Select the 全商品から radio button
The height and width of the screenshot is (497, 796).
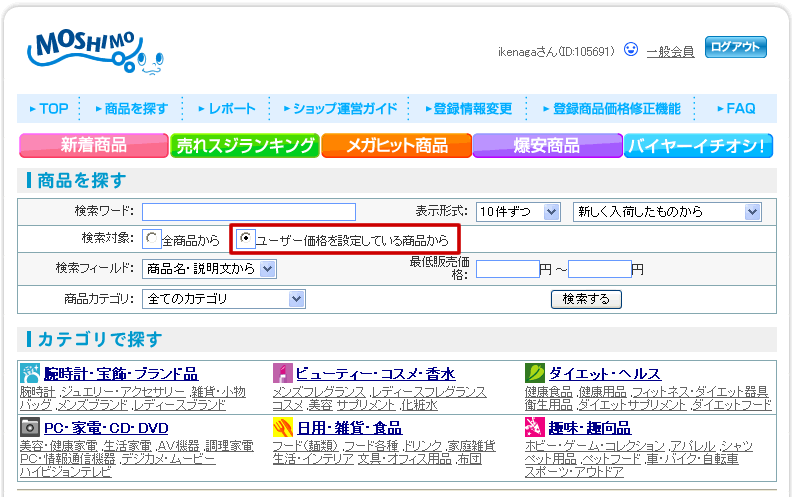[151, 239]
